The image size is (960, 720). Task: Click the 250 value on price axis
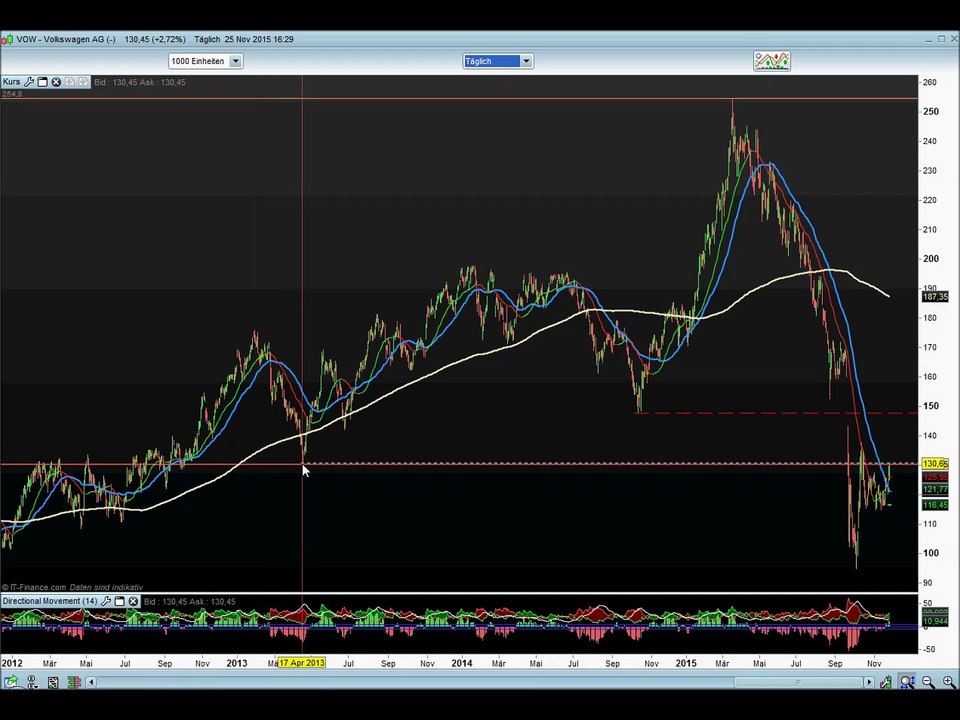pyautogui.click(x=931, y=111)
